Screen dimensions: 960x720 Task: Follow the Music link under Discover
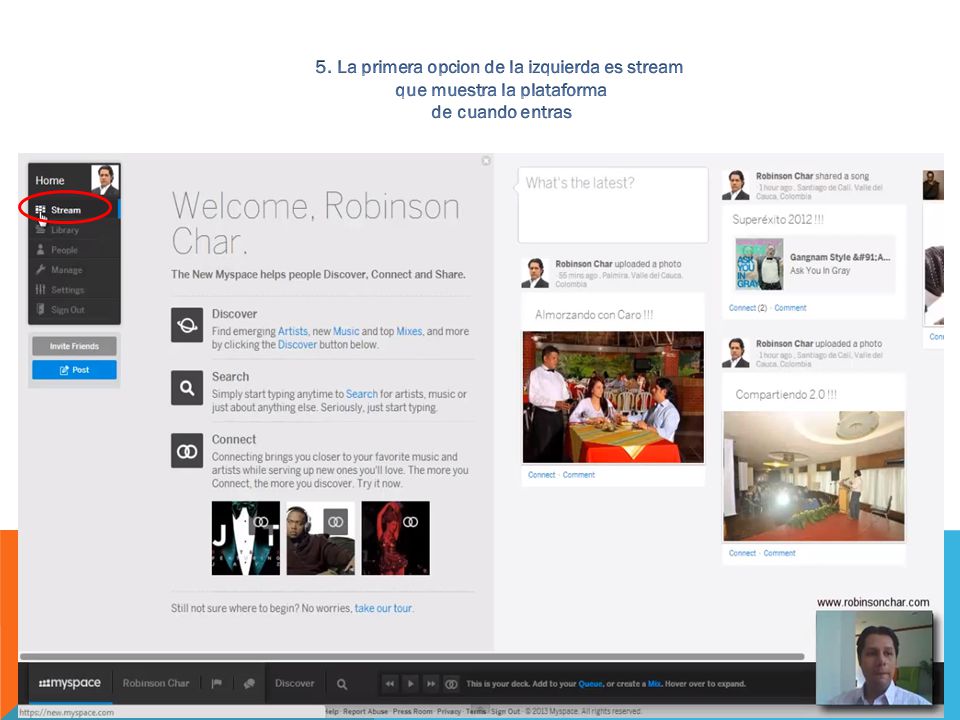click(346, 331)
